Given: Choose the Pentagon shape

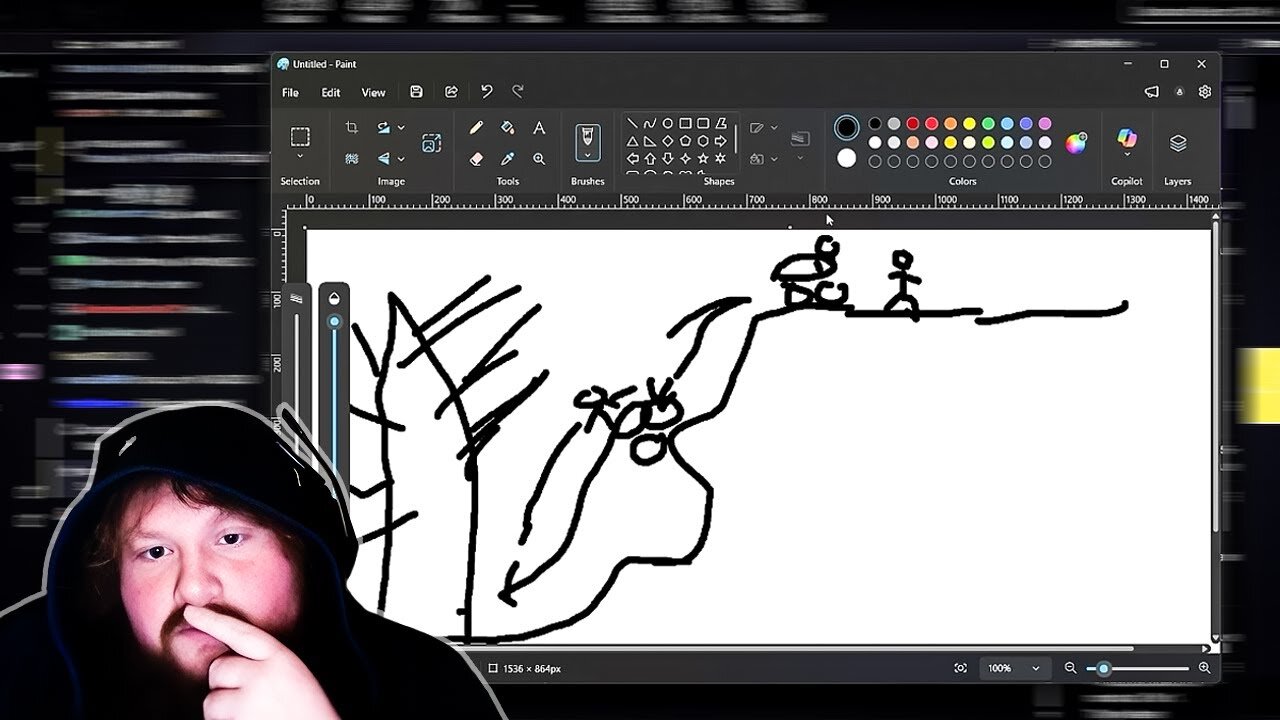Looking at the screenshot, I should point(685,141).
